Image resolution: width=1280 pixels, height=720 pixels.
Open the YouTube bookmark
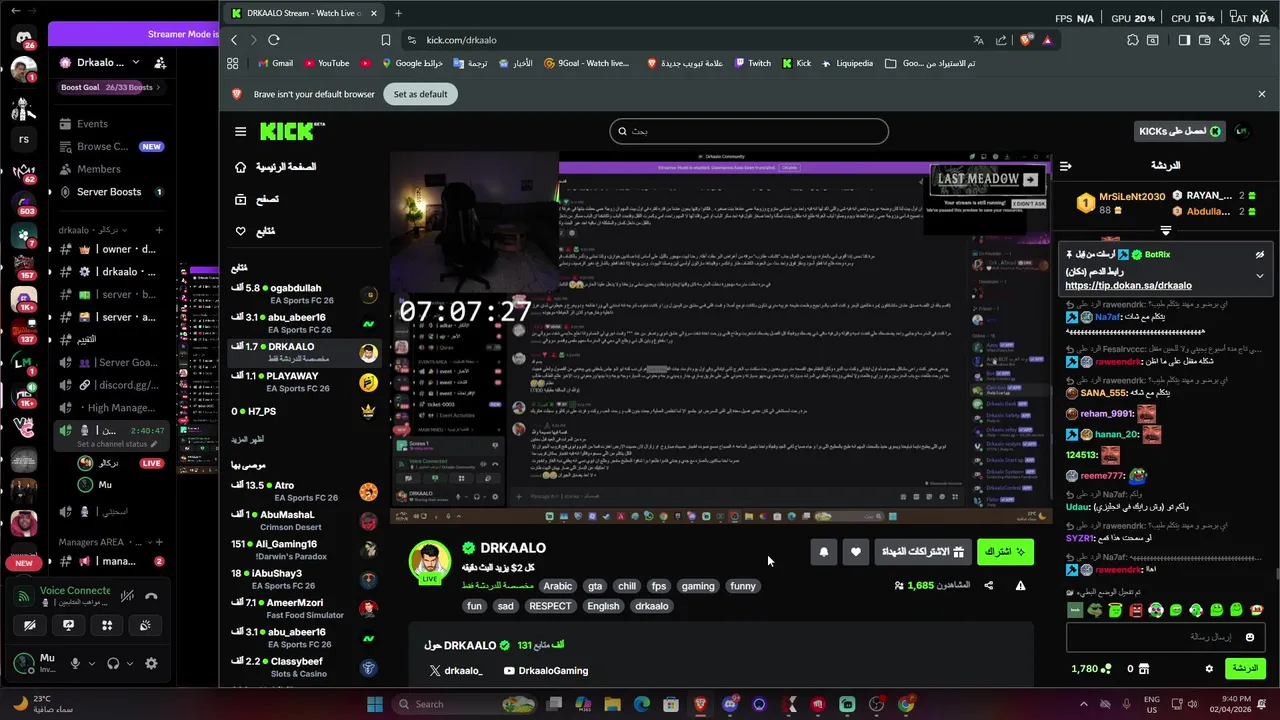coord(326,63)
